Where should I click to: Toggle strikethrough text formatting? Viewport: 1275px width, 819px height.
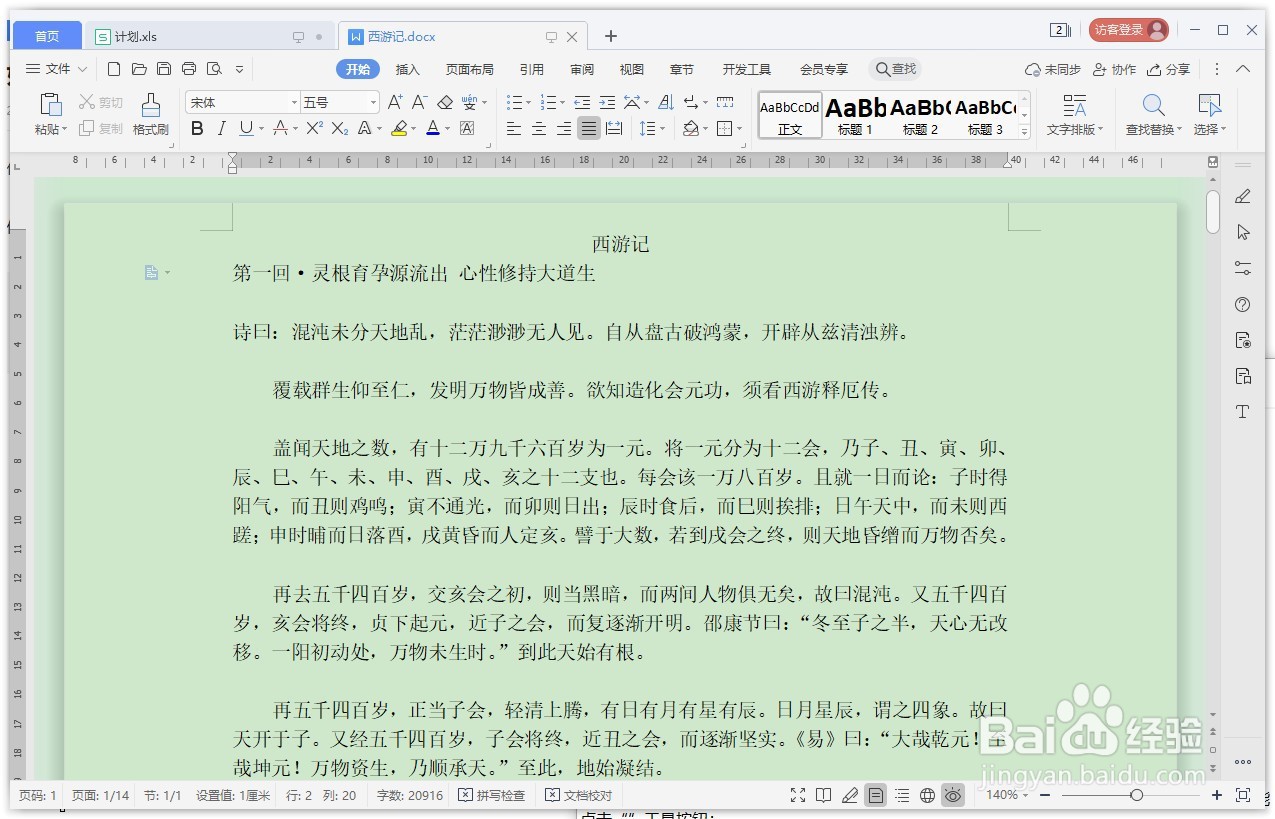pyautogui.click(x=280, y=128)
